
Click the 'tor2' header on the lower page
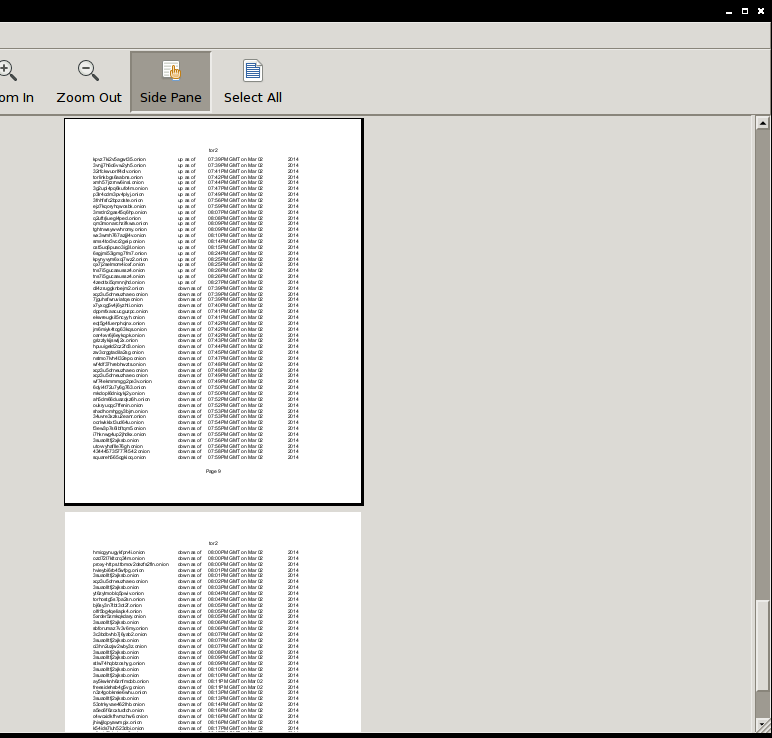[213, 543]
